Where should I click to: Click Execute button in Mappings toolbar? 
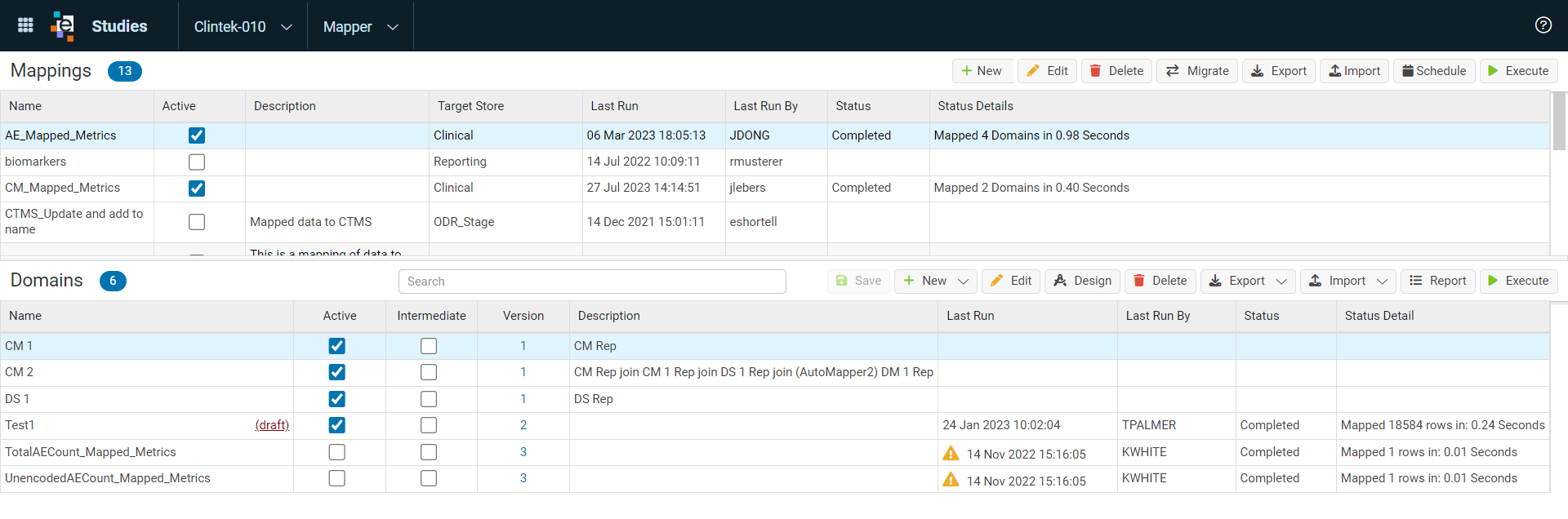pyautogui.click(x=1519, y=71)
